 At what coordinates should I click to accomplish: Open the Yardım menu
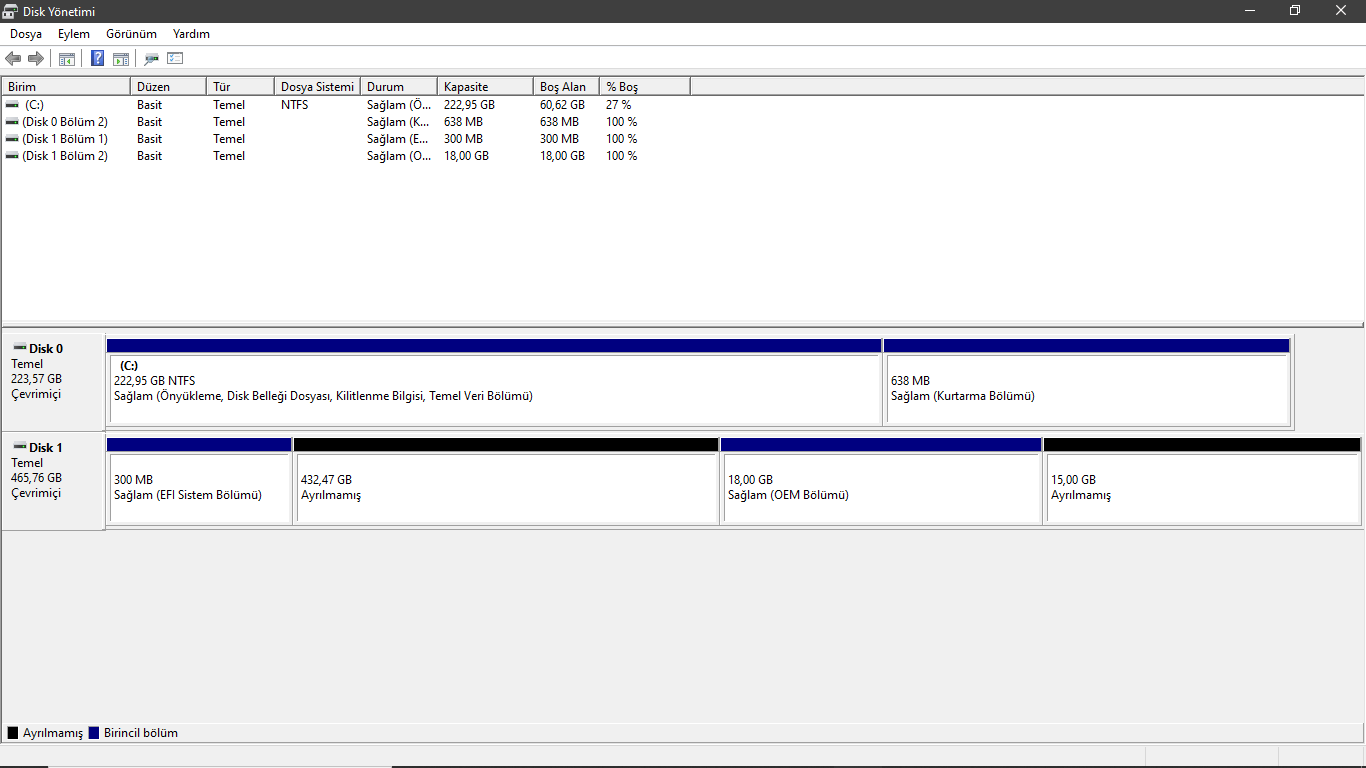[x=191, y=34]
